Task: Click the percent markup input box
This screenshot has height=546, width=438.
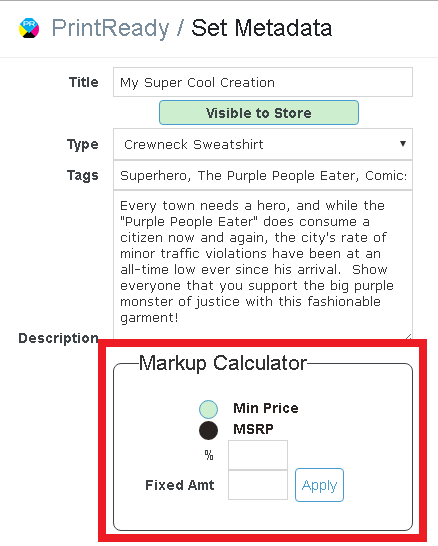Action: [258, 455]
